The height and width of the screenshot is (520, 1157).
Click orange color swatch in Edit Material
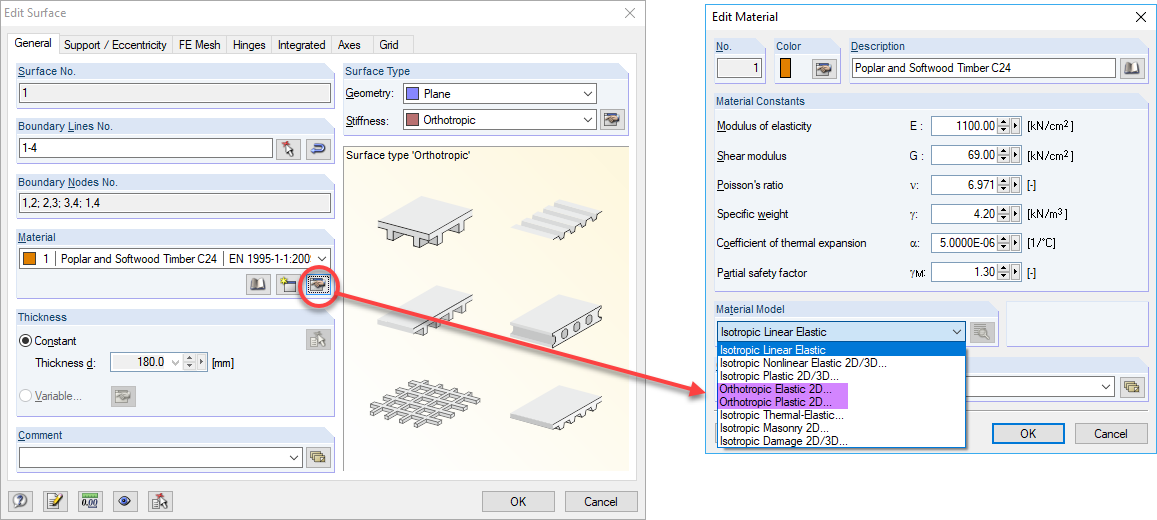coord(787,69)
